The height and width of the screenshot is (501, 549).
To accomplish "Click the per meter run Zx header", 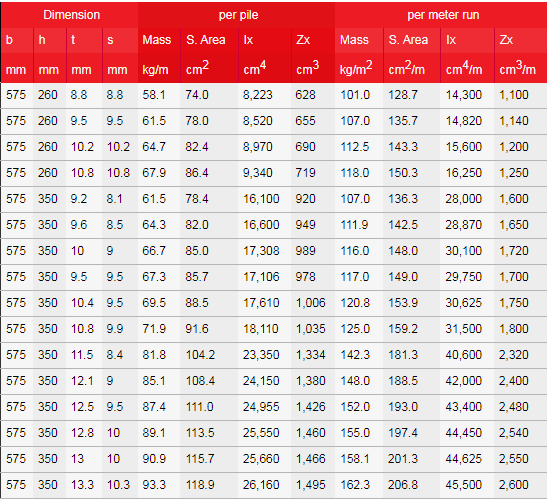I will (x=506, y=40).
